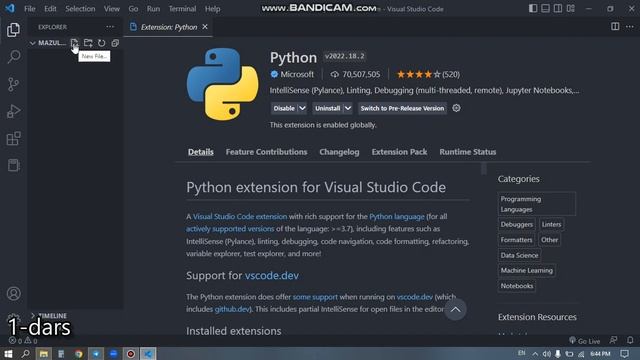The height and width of the screenshot is (360, 640).
Task: Open the extension manage gear icon
Action: point(456,108)
